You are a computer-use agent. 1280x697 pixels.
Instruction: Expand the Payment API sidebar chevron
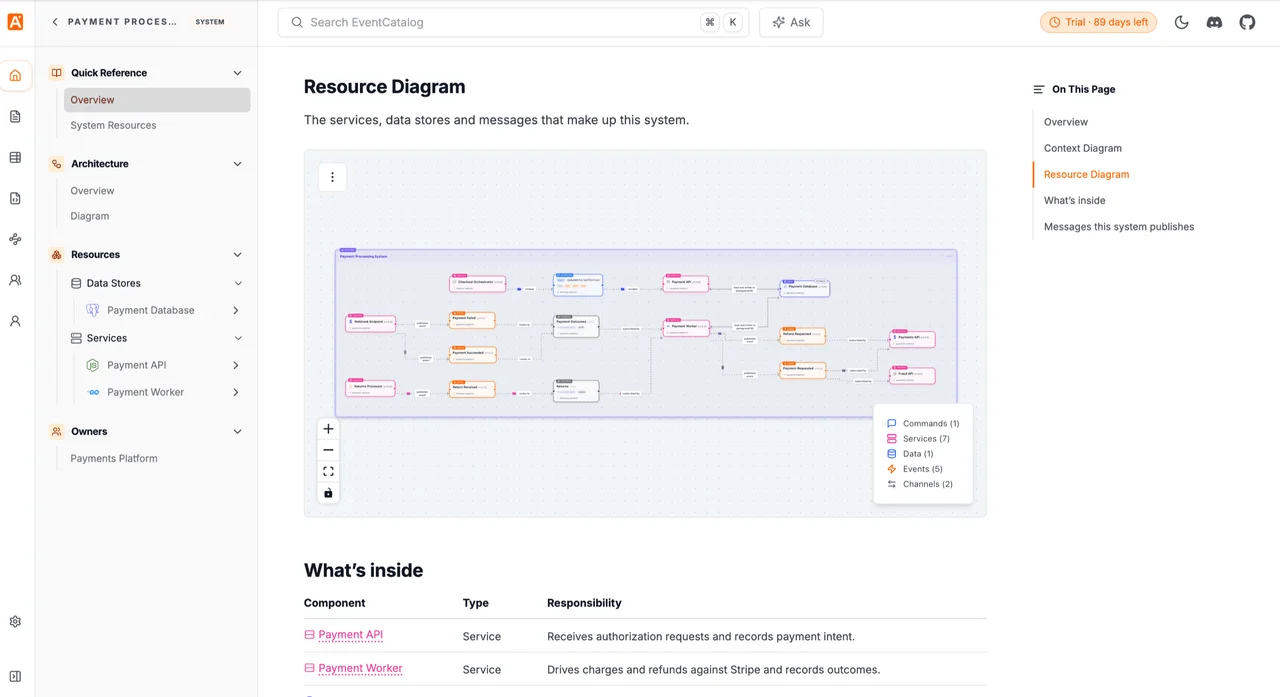pos(236,366)
